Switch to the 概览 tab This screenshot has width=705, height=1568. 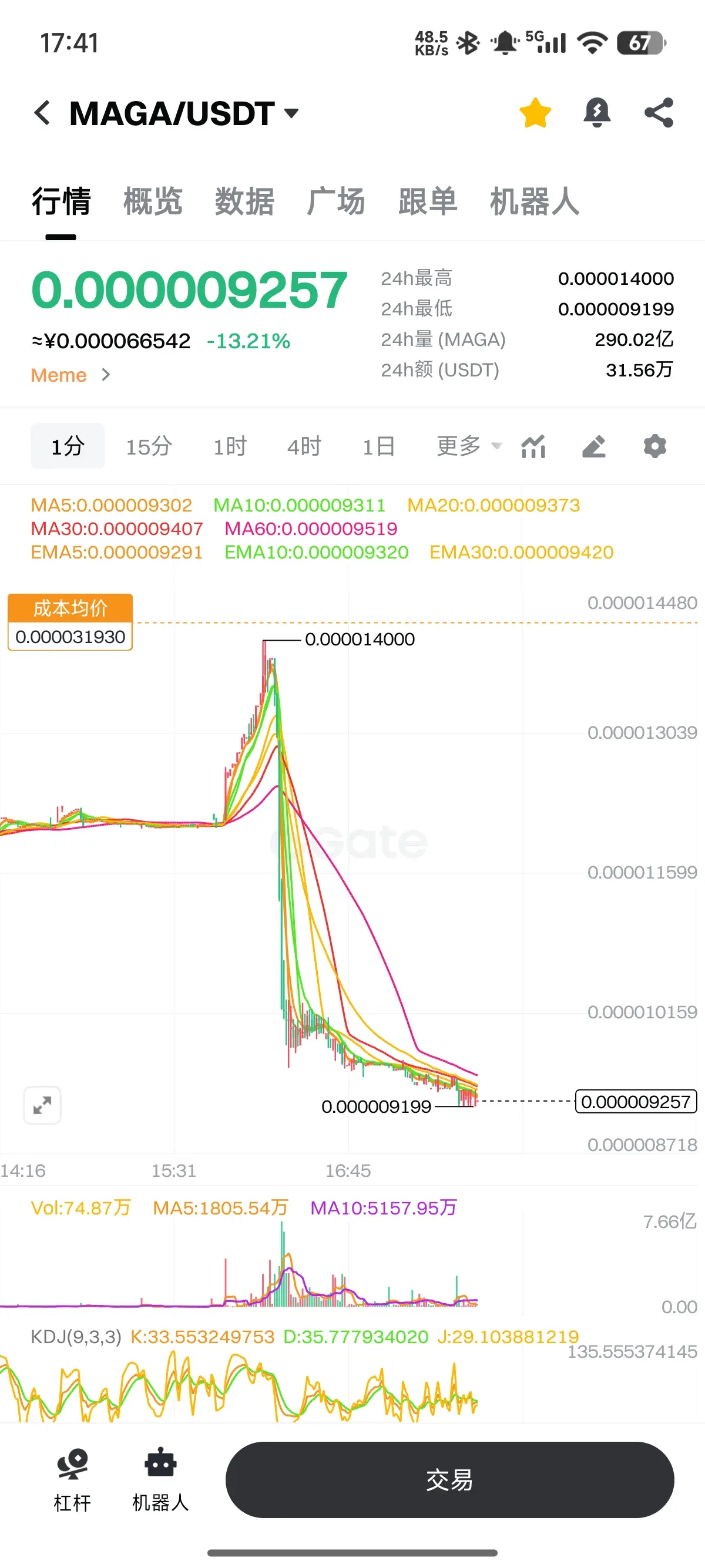(153, 201)
